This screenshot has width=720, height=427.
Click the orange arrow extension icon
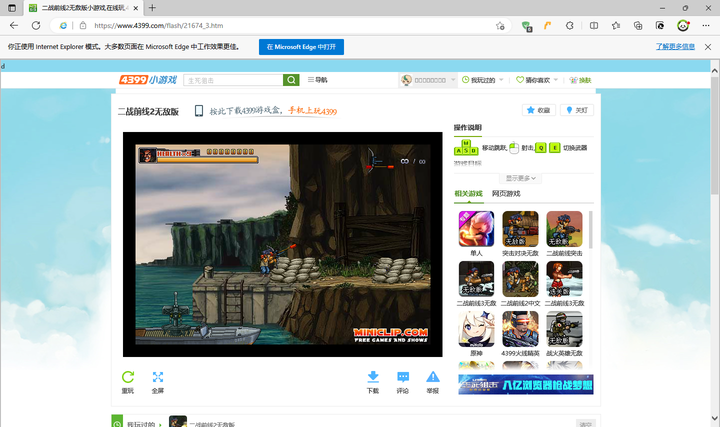click(547, 26)
